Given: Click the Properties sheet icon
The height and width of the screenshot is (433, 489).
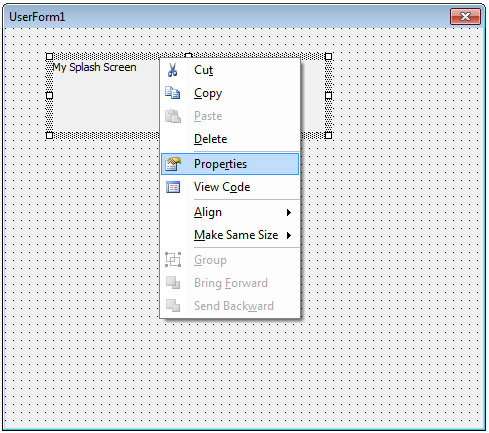Looking at the screenshot, I should click(x=173, y=164).
